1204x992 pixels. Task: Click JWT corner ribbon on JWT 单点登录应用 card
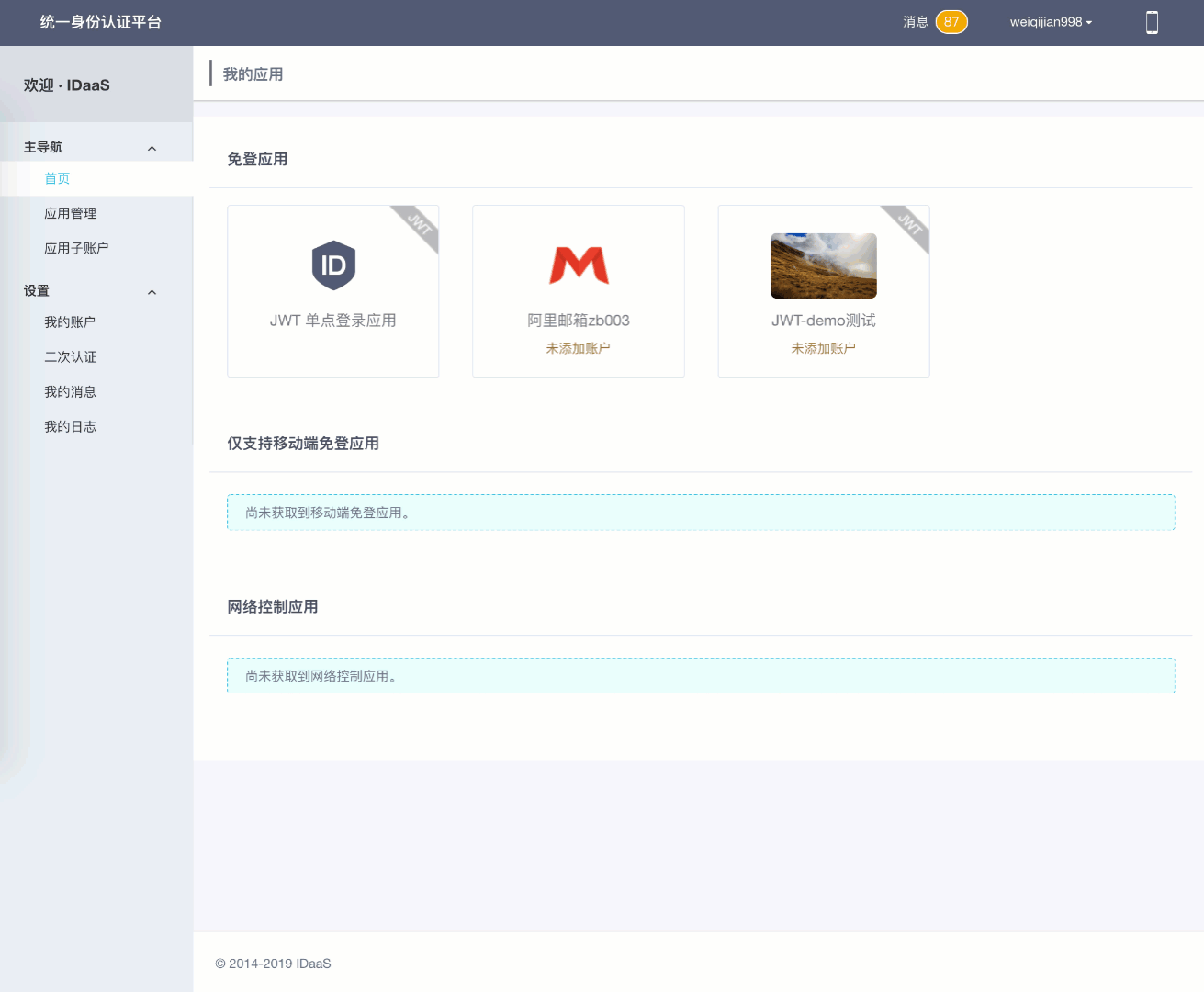418,226
